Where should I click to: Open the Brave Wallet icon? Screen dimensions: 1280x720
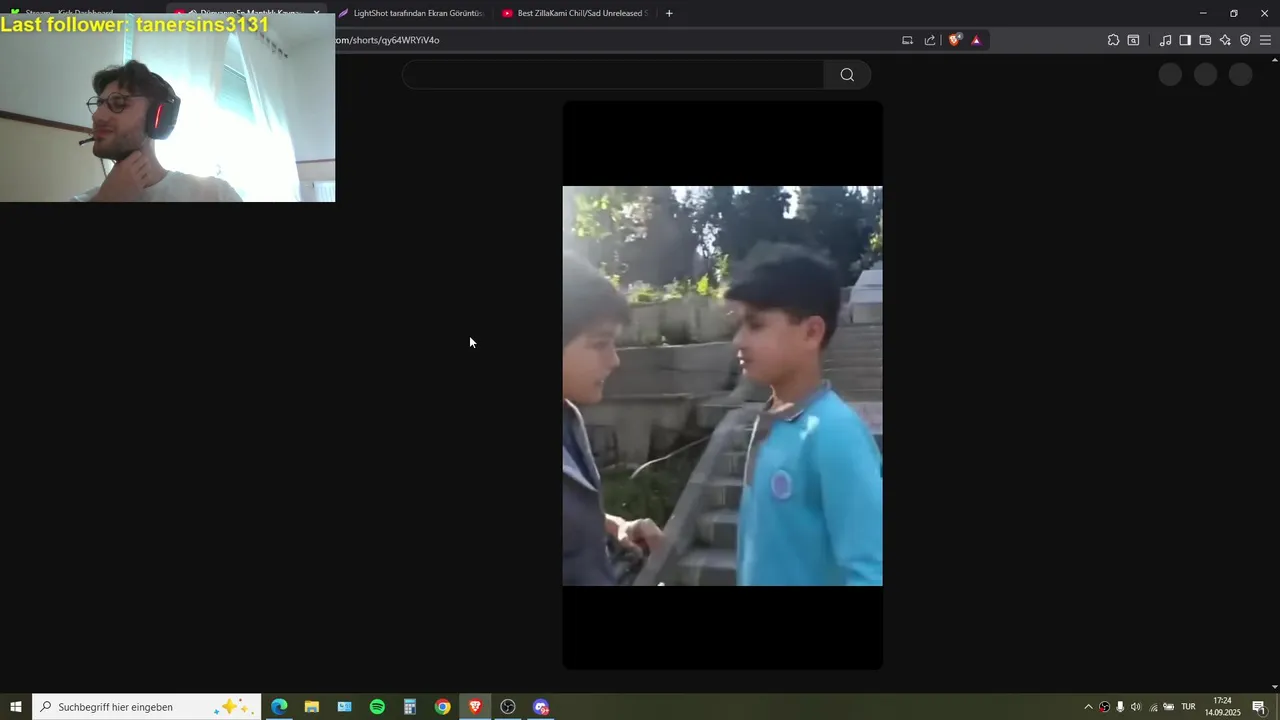(1205, 40)
